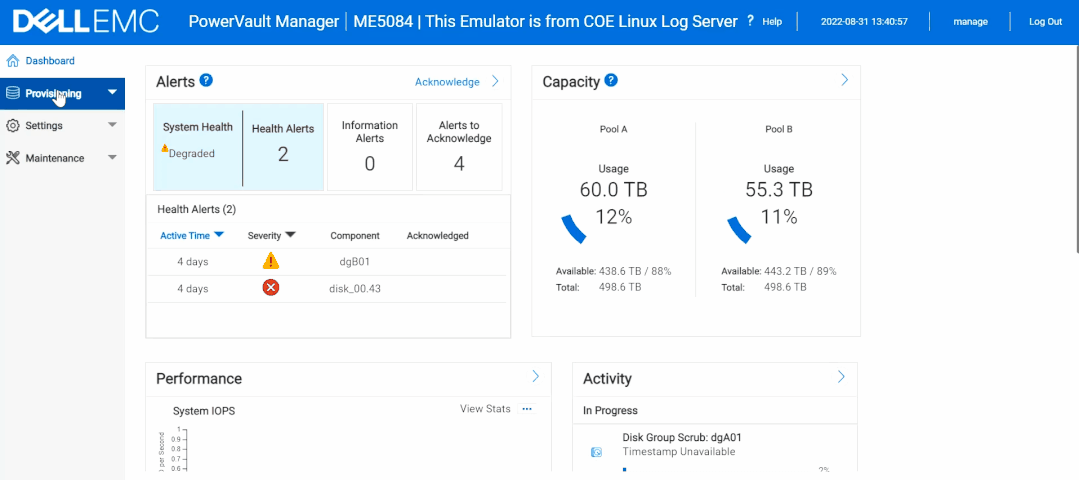Open the System IOPS ellipsis menu
Viewport: 1079px width, 480px height.
pos(527,409)
